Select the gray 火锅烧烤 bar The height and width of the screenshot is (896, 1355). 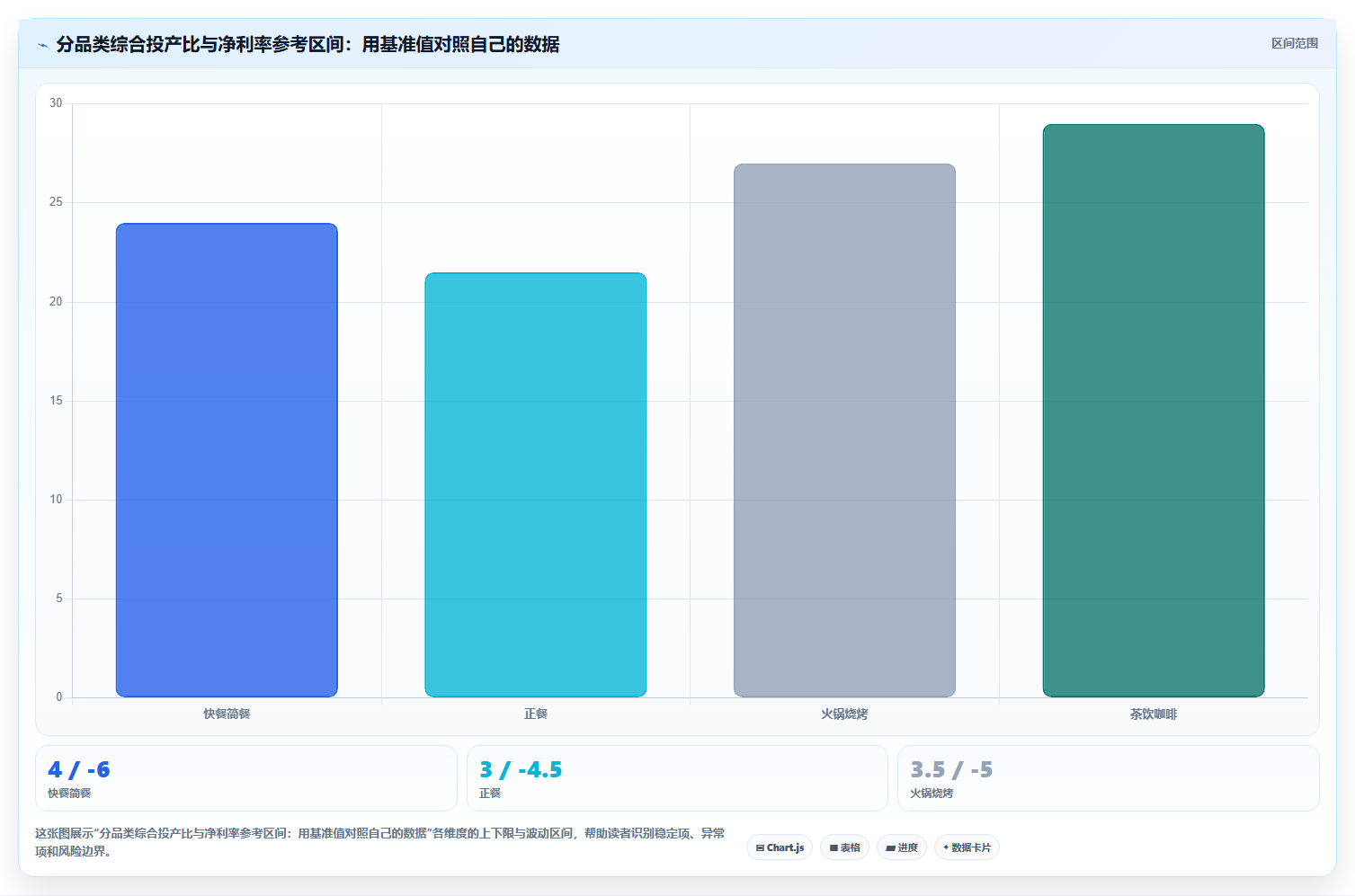[x=844, y=430]
